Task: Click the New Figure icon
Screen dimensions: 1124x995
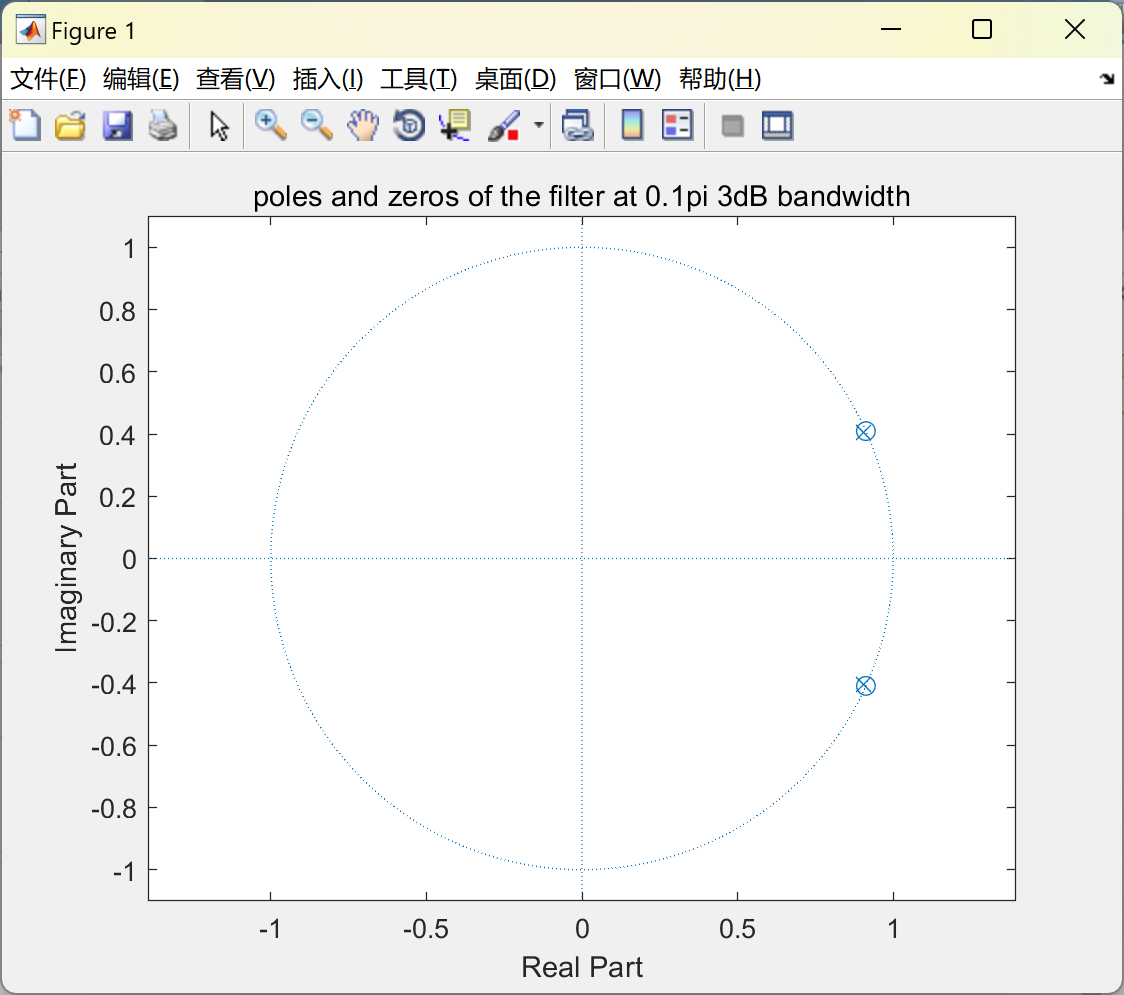Action: coord(25,125)
